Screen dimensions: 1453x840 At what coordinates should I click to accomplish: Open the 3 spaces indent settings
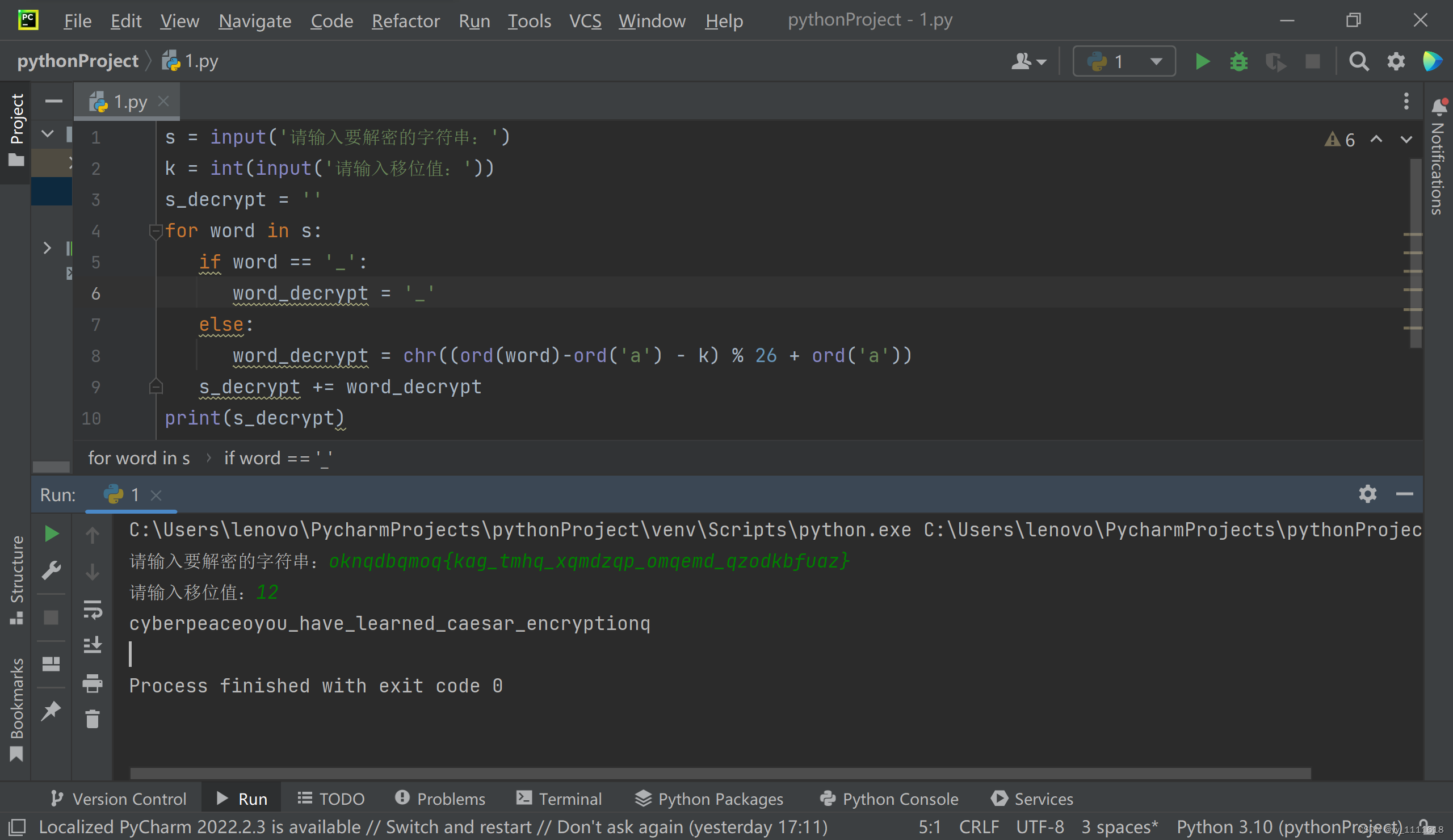pos(1119,827)
